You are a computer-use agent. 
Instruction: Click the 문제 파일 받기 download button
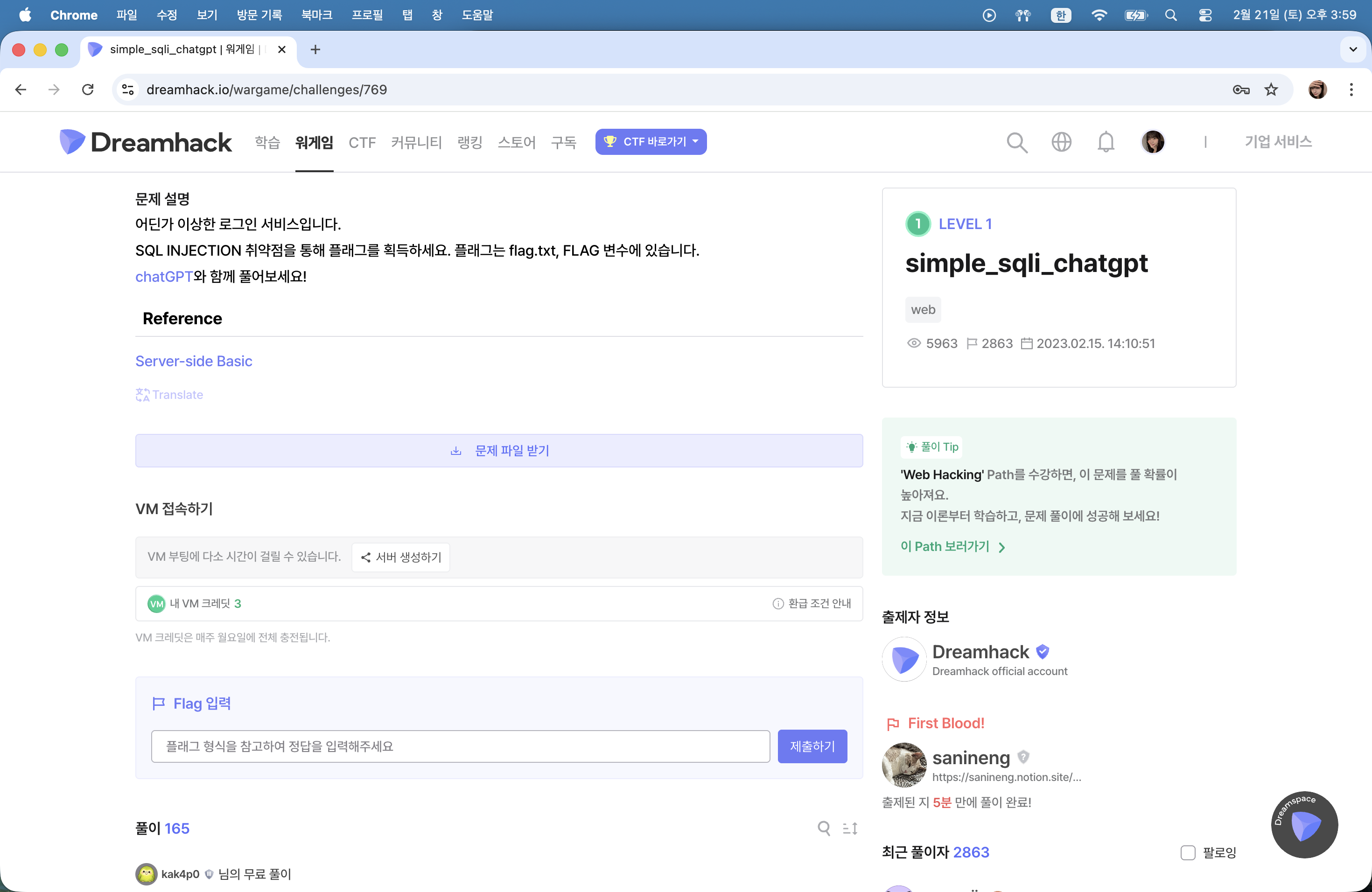coord(499,451)
